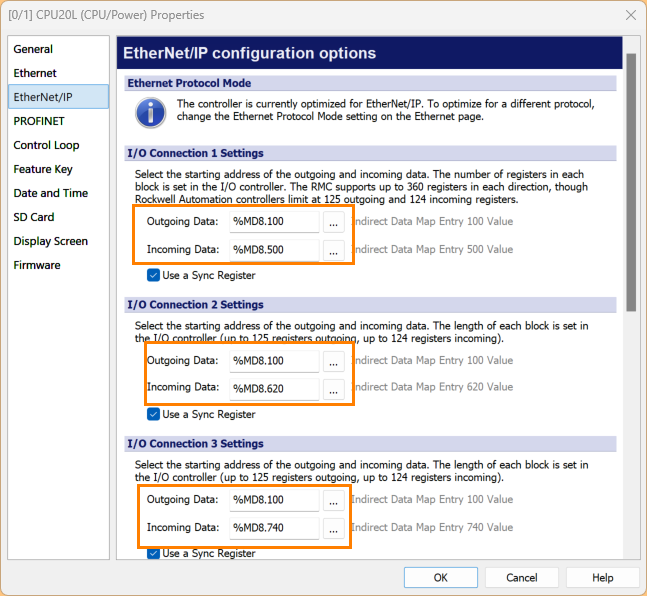Click browse button for Connection 1 Incoming Data
Screen dimensions: 647x596
pos(334,250)
